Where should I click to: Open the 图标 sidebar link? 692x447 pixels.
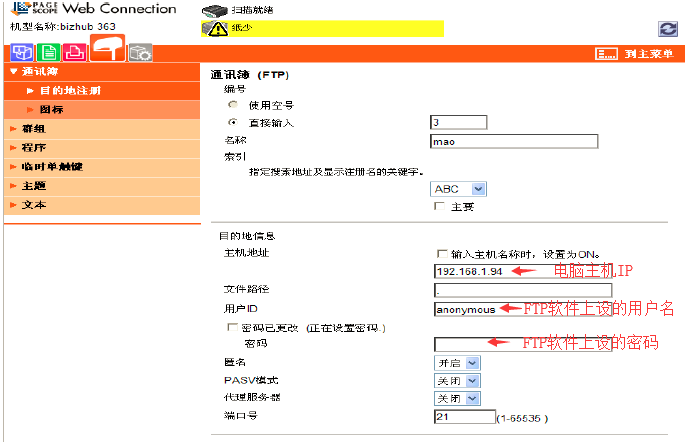tap(102, 109)
